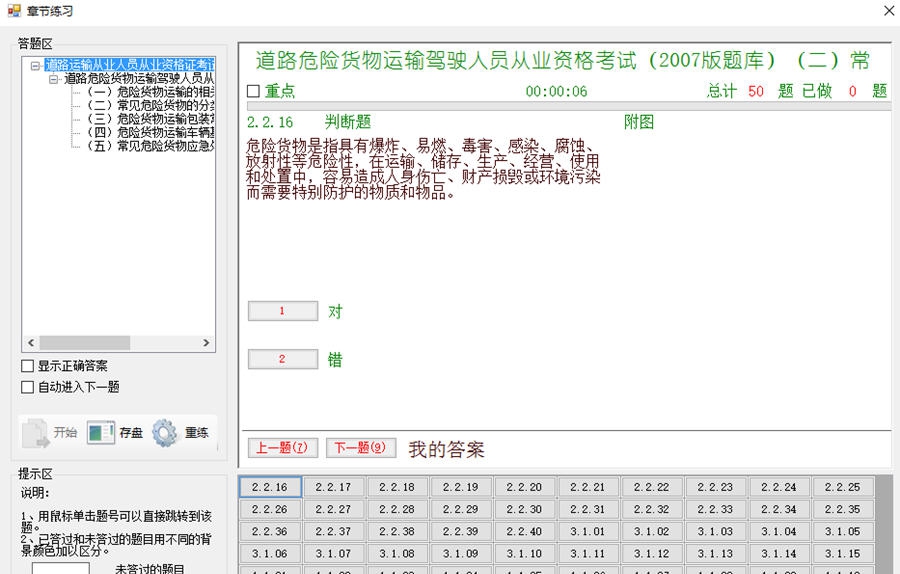This screenshot has width=900, height=574.
Task: Jump to question 2.2.21
Action: pos(588,487)
